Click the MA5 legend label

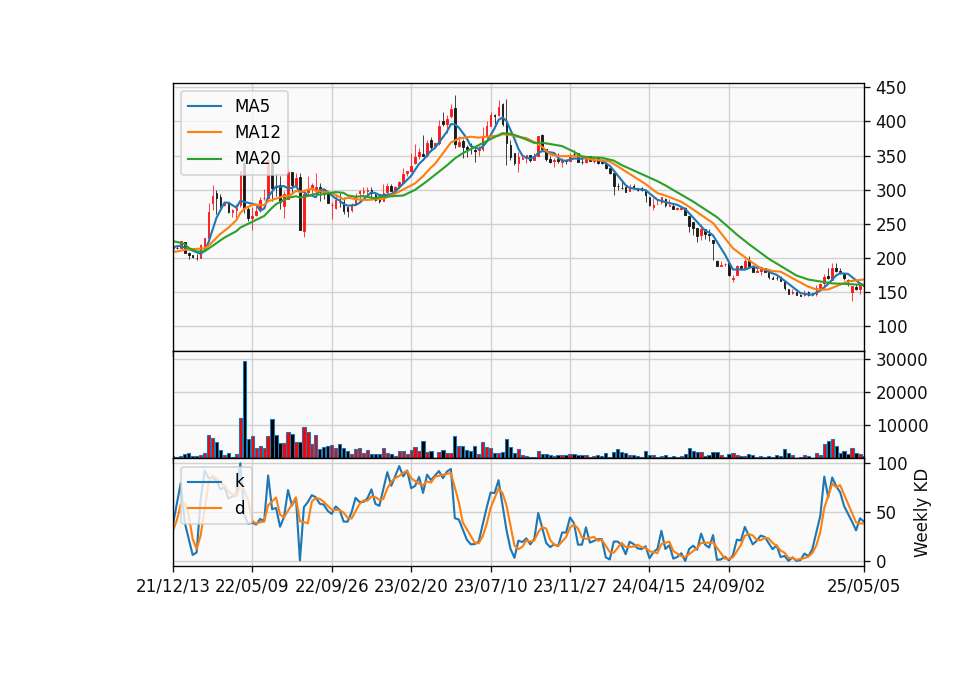click(x=252, y=106)
